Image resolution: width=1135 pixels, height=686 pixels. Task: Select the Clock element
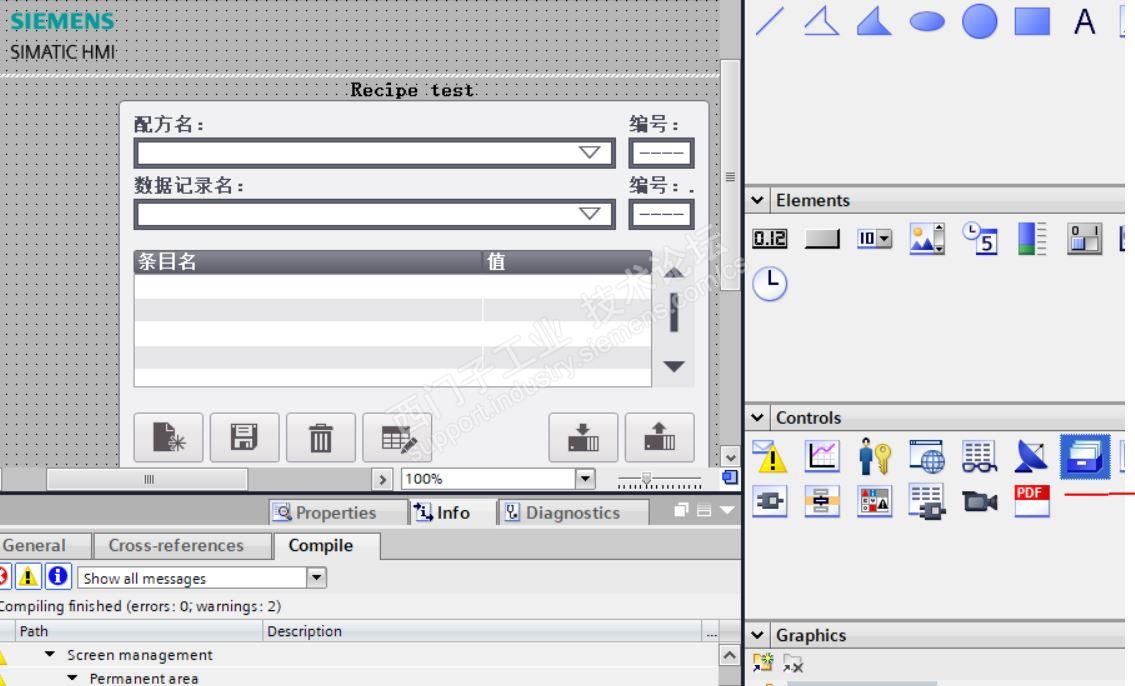[x=769, y=283]
